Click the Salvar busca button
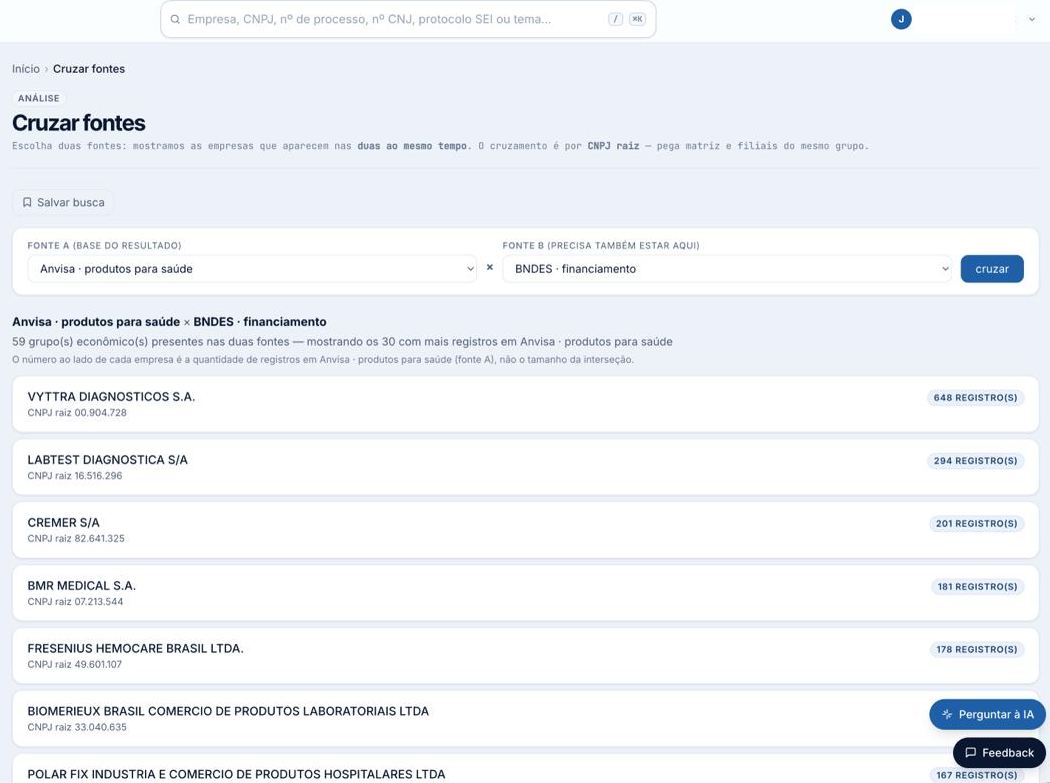Viewport: 1050px width, 783px height. pyautogui.click(x=63, y=202)
